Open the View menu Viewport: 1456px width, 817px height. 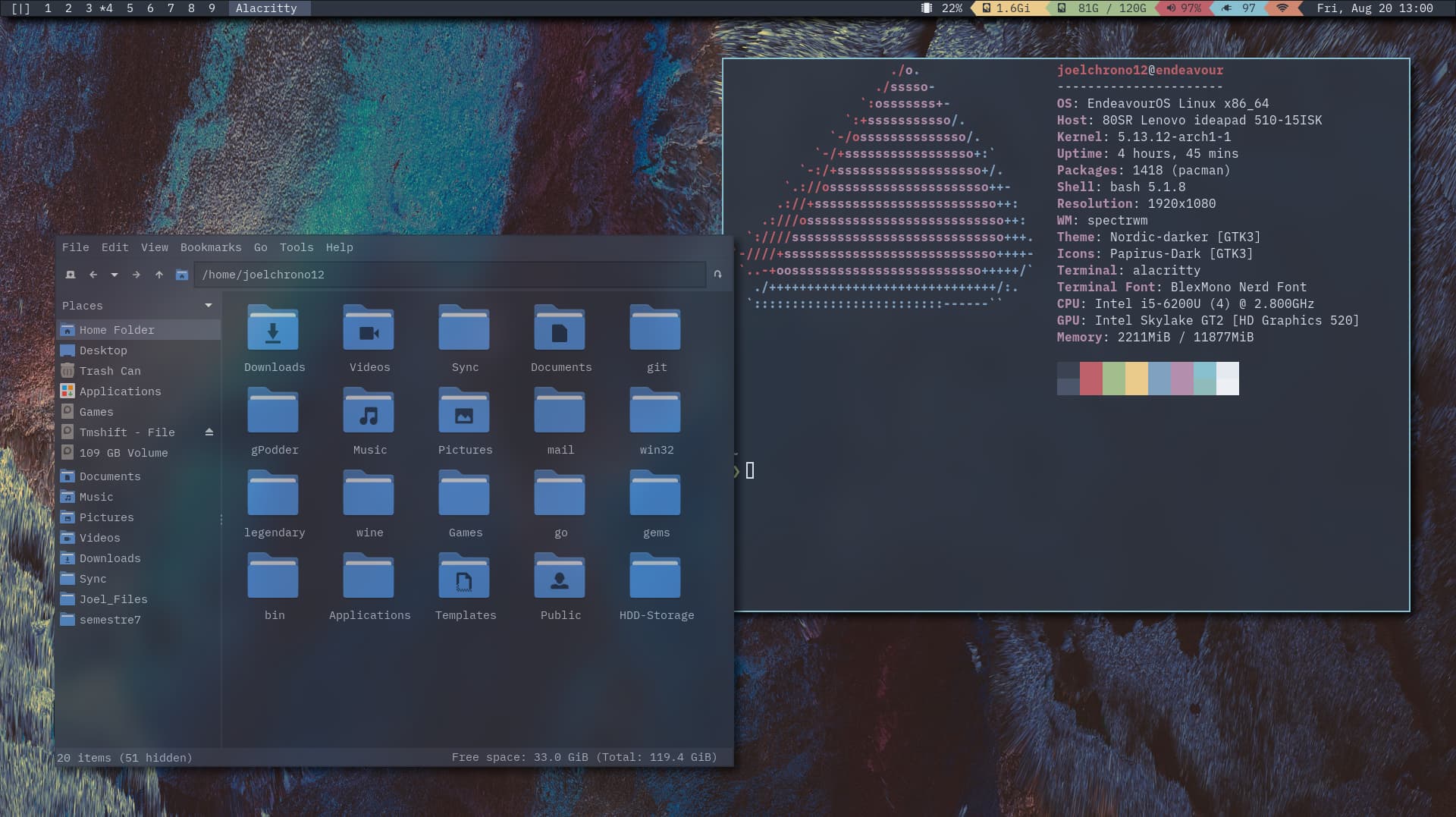155,247
